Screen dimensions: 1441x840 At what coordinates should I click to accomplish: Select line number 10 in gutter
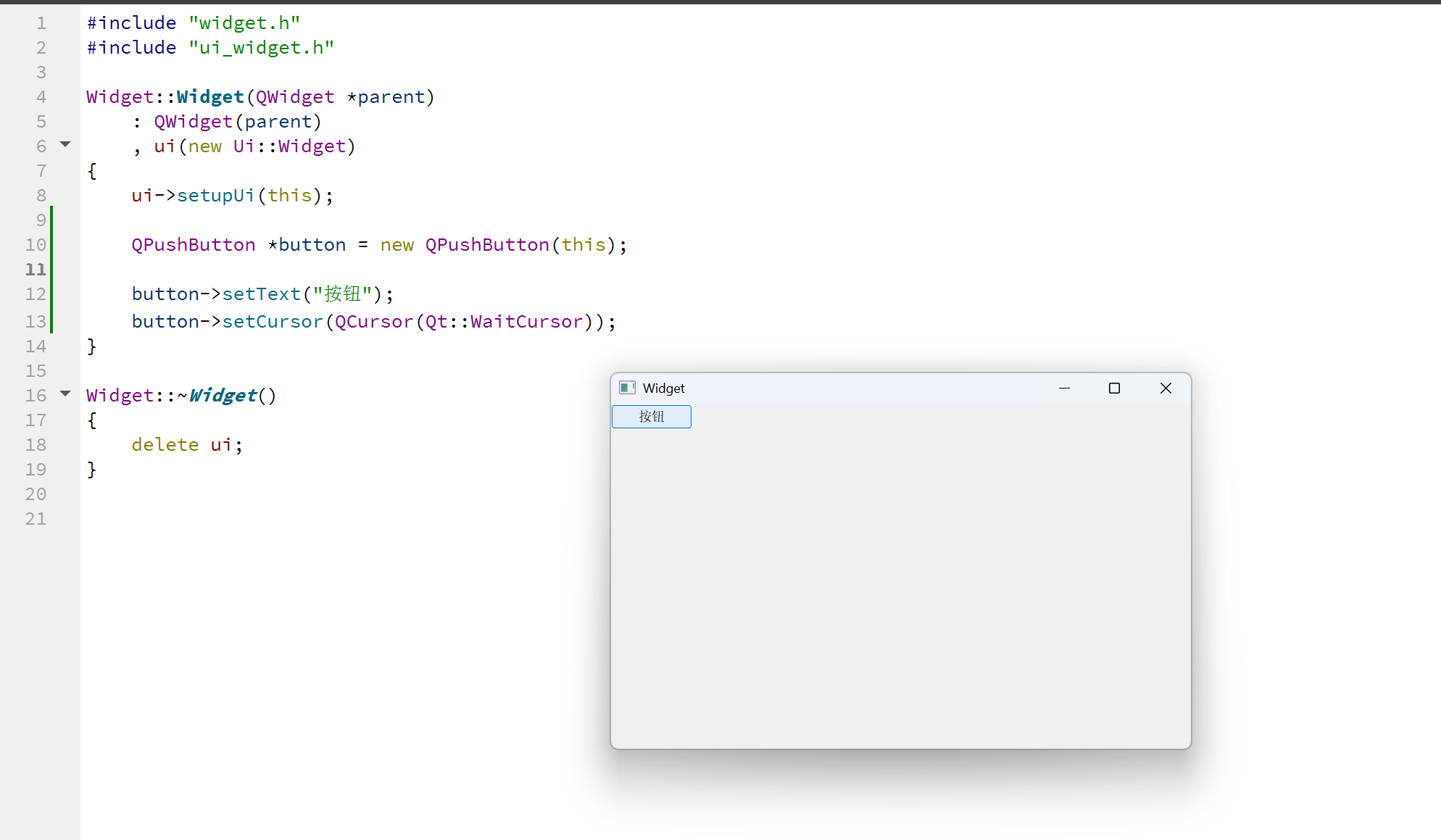tap(36, 244)
